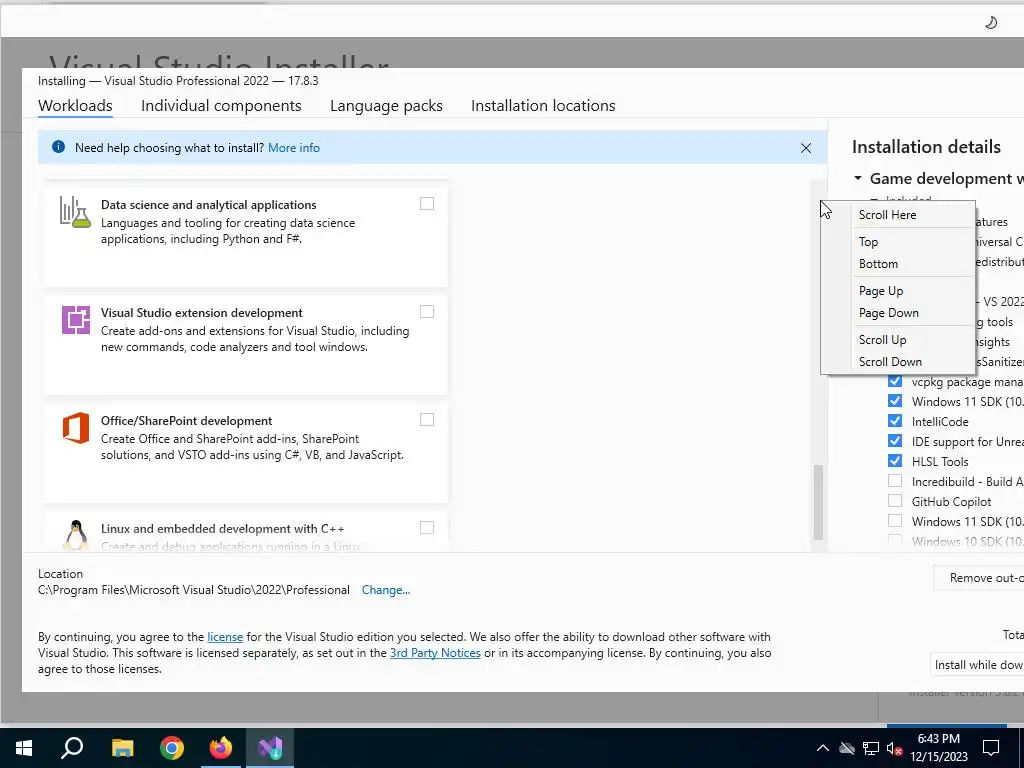Open the 3rd Party Notices link
The image size is (1024, 768).
coord(435,653)
